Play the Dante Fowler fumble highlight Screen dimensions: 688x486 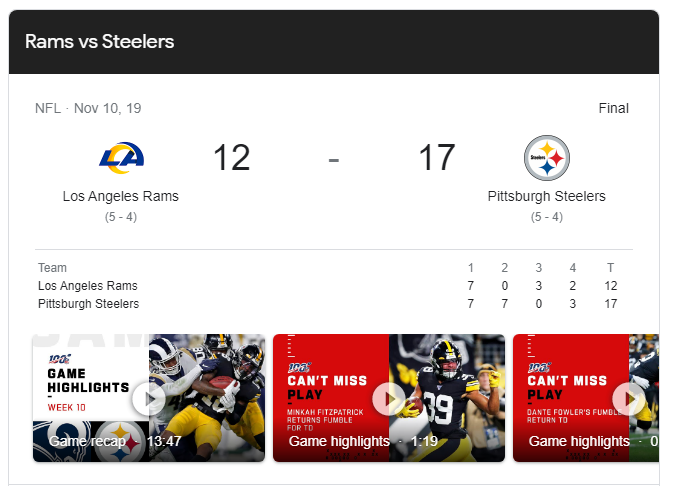tap(628, 399)
